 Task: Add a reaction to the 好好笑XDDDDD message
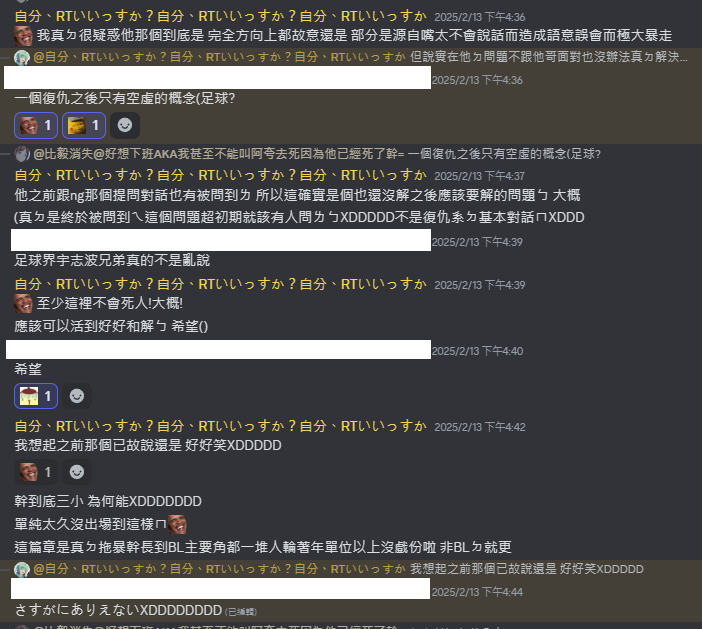tap(77, 472)
